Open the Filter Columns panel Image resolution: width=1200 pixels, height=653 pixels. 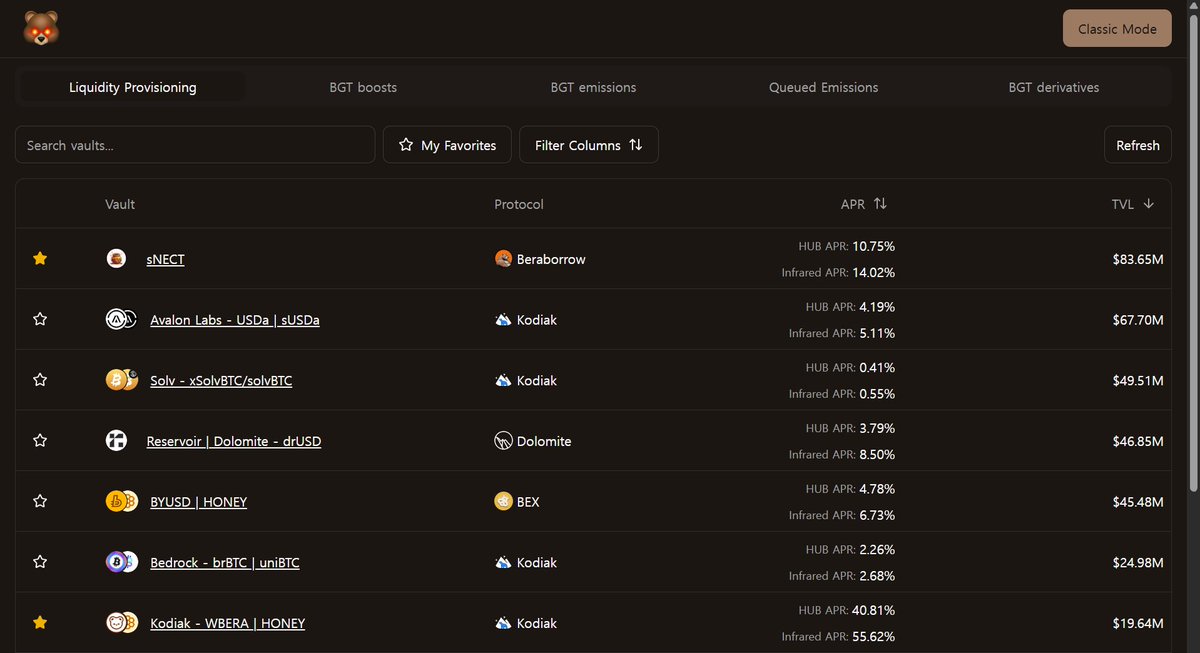tap(588, 144)
